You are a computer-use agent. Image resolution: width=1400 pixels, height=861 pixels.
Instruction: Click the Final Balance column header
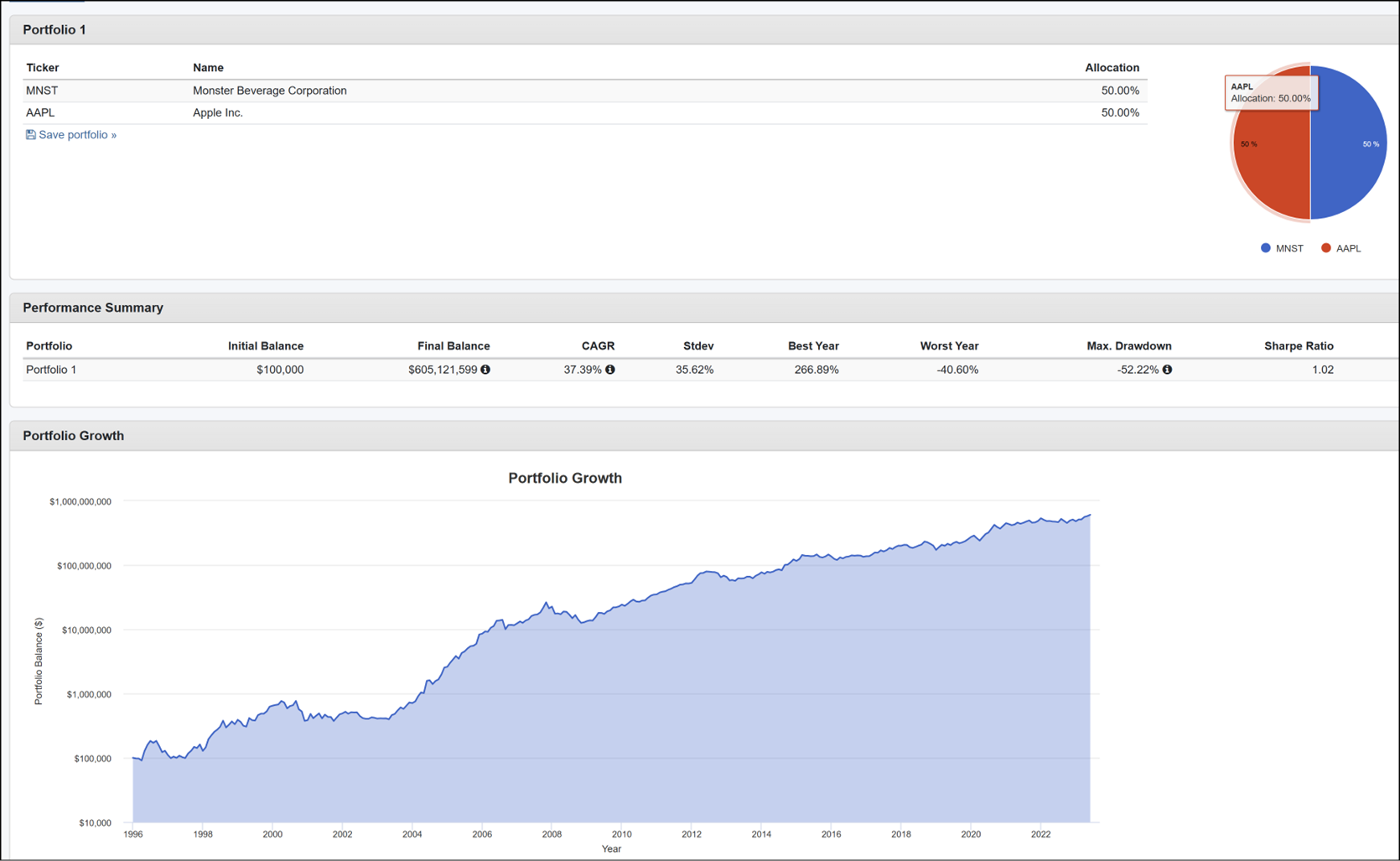point(454,346)
